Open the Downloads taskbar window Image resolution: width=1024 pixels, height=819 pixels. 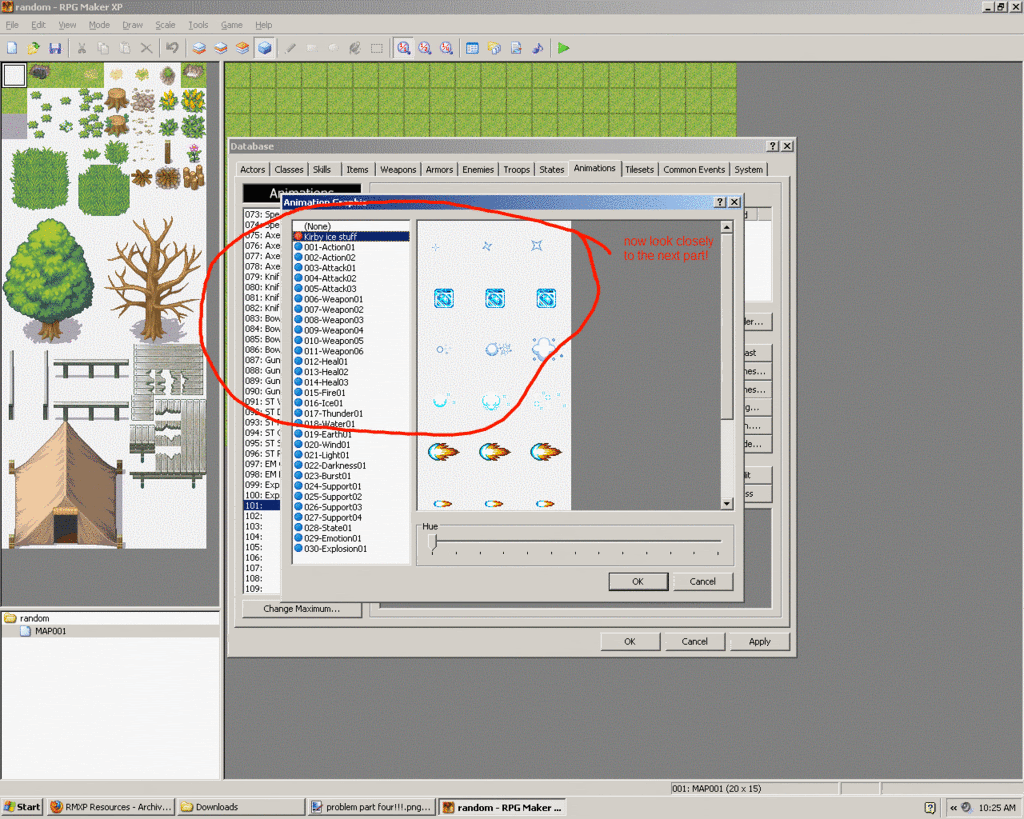pos(242,807)
